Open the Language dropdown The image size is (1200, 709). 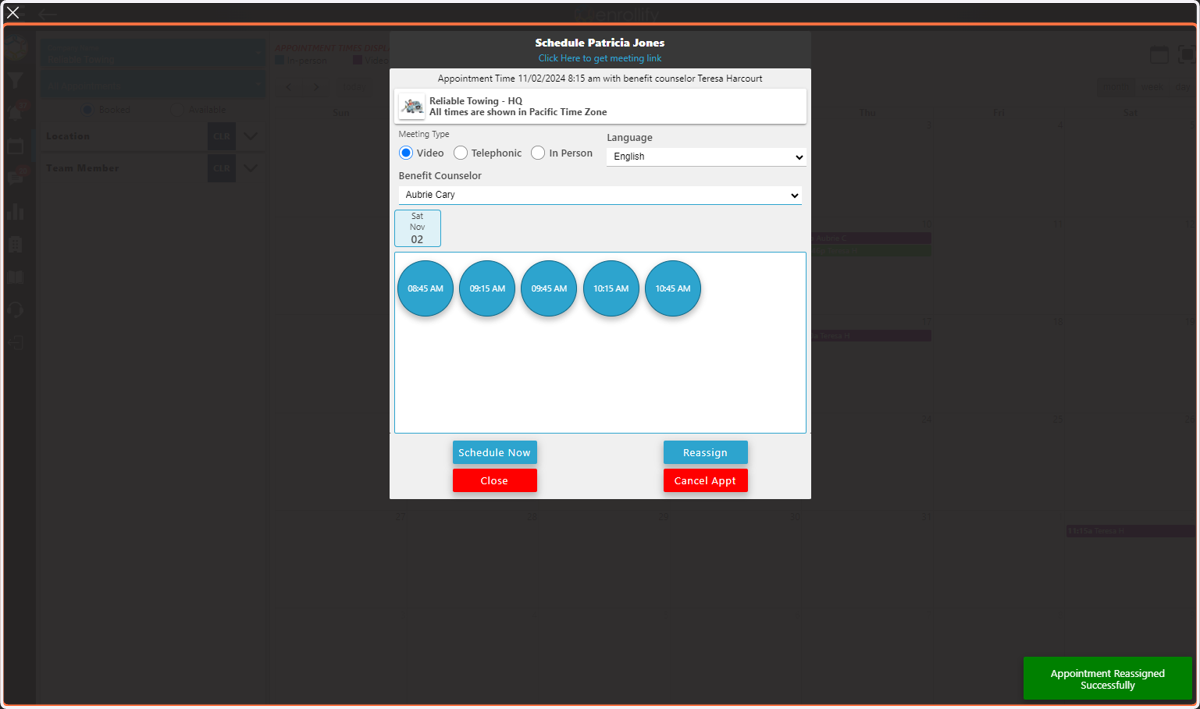[706, 157]
